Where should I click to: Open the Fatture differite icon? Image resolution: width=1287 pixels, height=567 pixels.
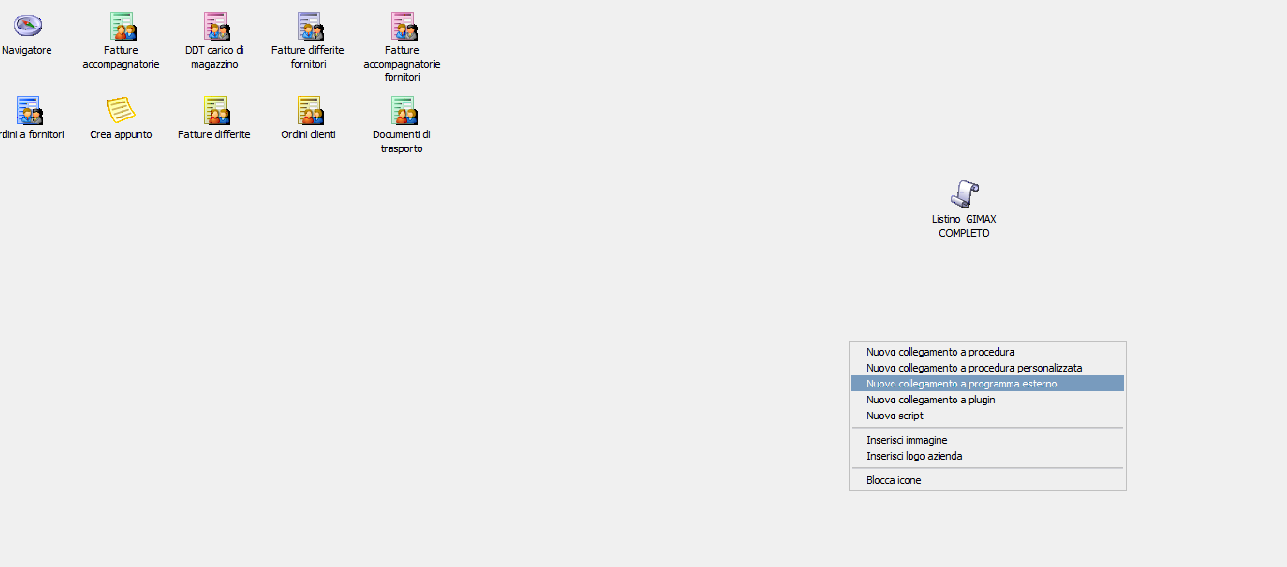[215, 110]
